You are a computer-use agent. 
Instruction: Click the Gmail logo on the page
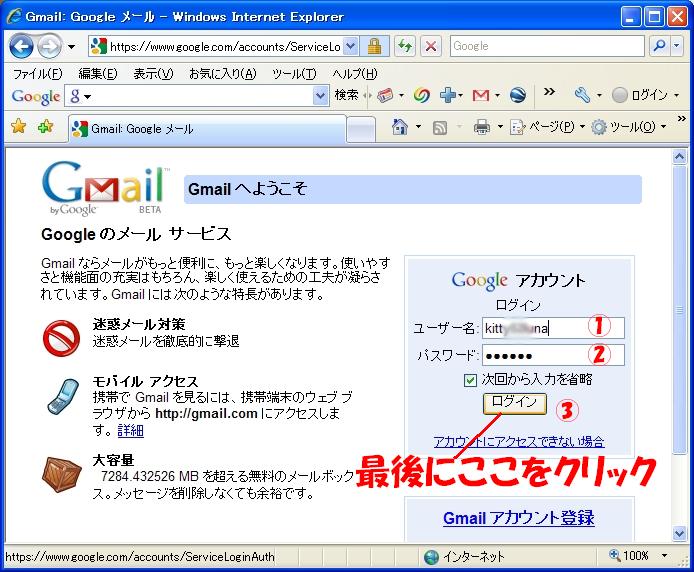pyautogui.click(x=104, y=188)
